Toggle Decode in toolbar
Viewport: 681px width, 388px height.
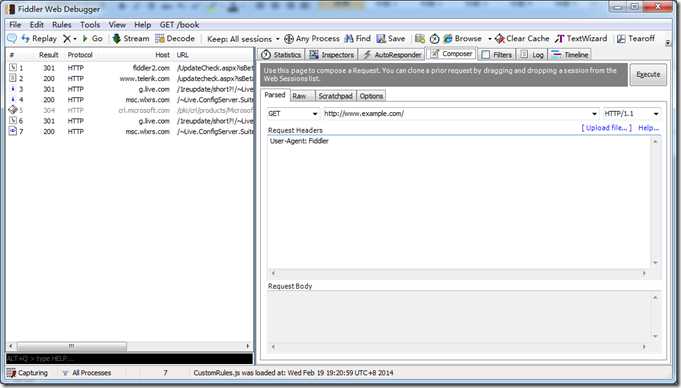click(x=175, y=39)
